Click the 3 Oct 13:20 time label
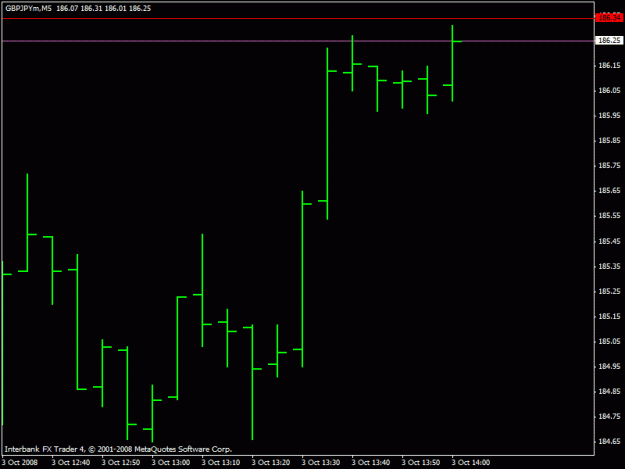625x469 pixels. (271, 463)
